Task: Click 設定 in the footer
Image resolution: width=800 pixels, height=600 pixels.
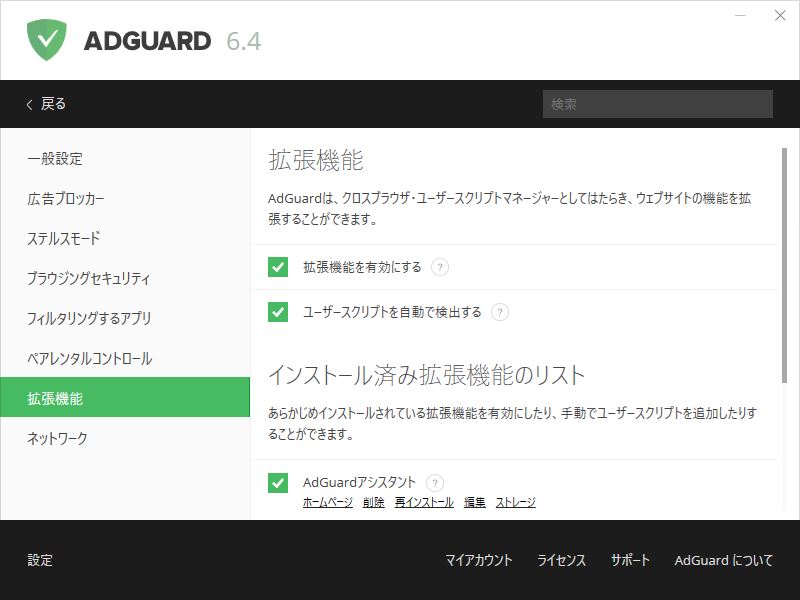Action: 40,560
